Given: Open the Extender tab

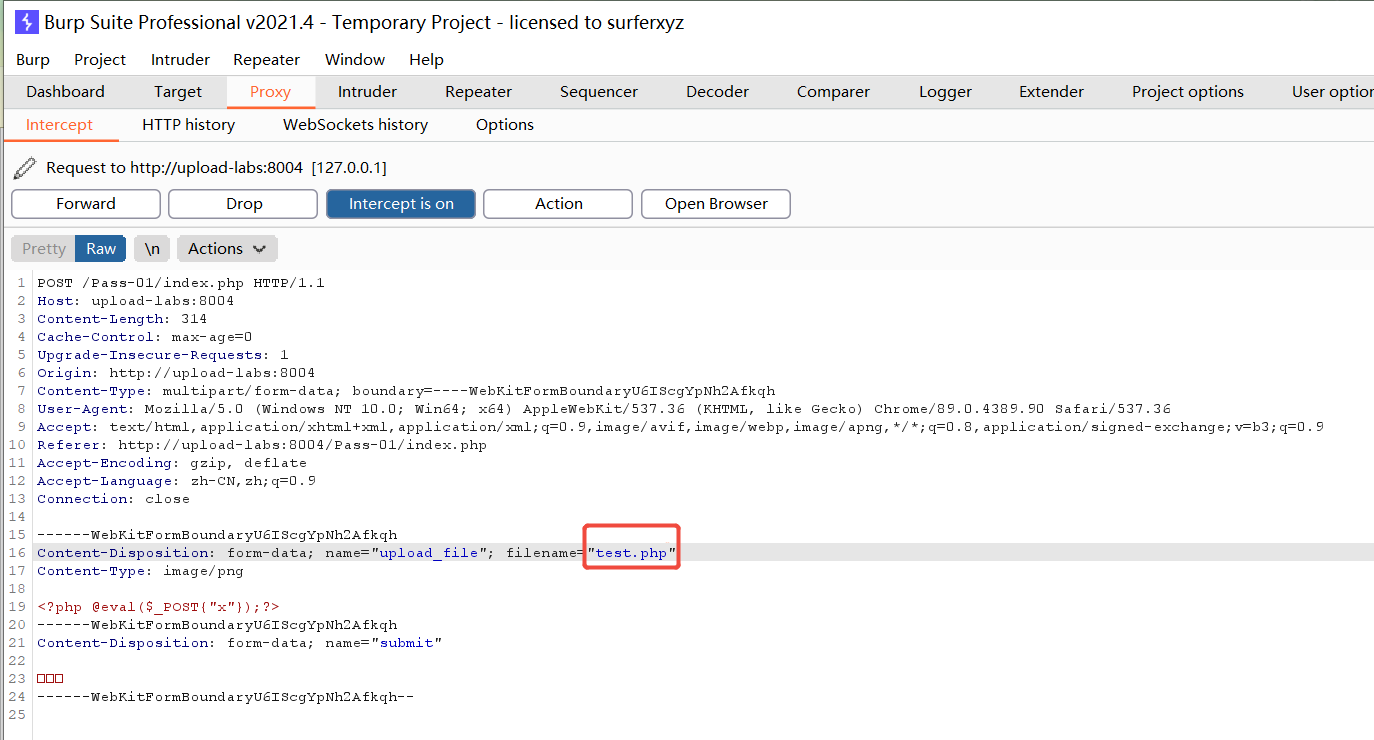Looking at the screenshot, I should pos(1051,92).
